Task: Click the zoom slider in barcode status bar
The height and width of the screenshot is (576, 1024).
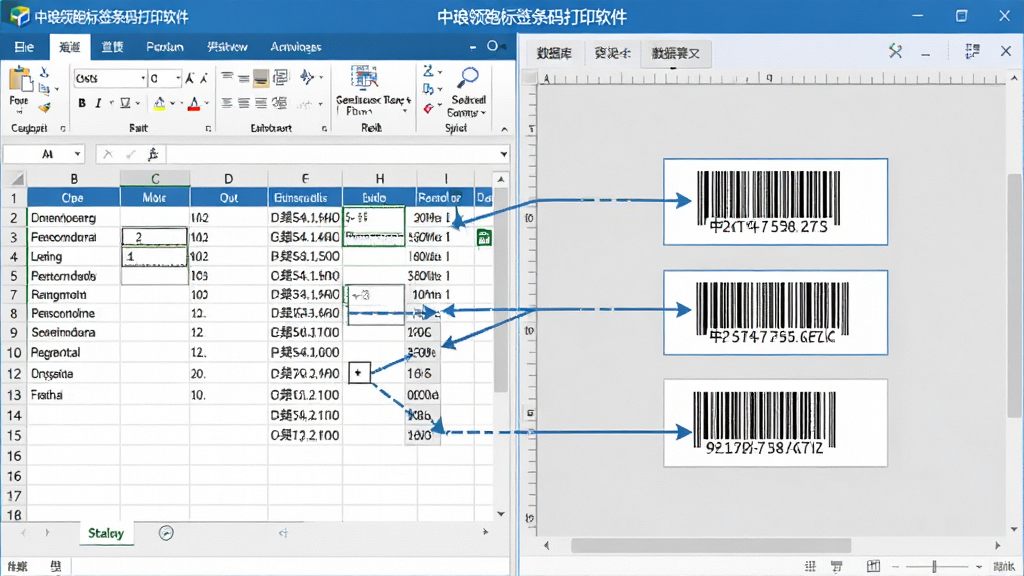Action: pyautogui.click(x=935, y=566)
